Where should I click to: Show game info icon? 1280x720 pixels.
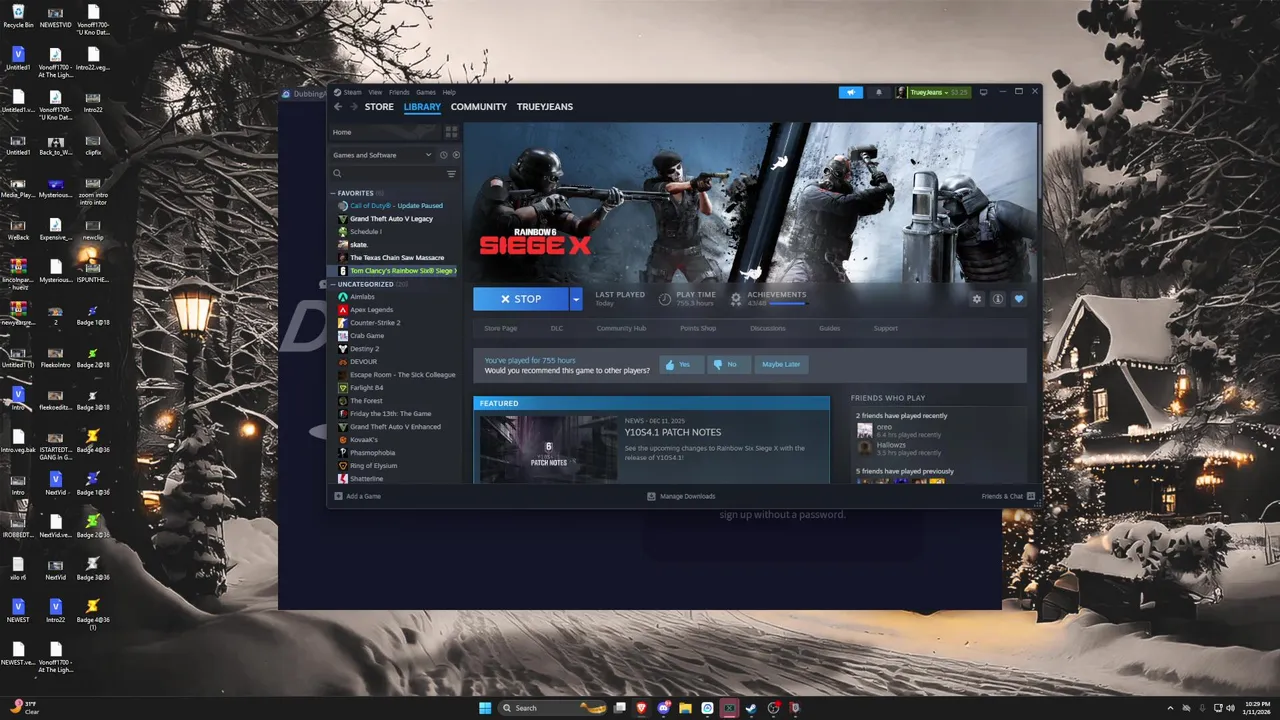click(998, 299)
